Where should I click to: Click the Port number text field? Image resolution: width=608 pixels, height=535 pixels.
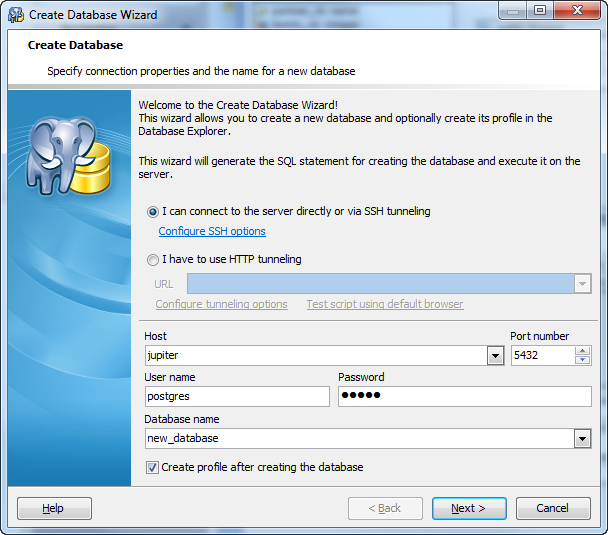point(541,356)
